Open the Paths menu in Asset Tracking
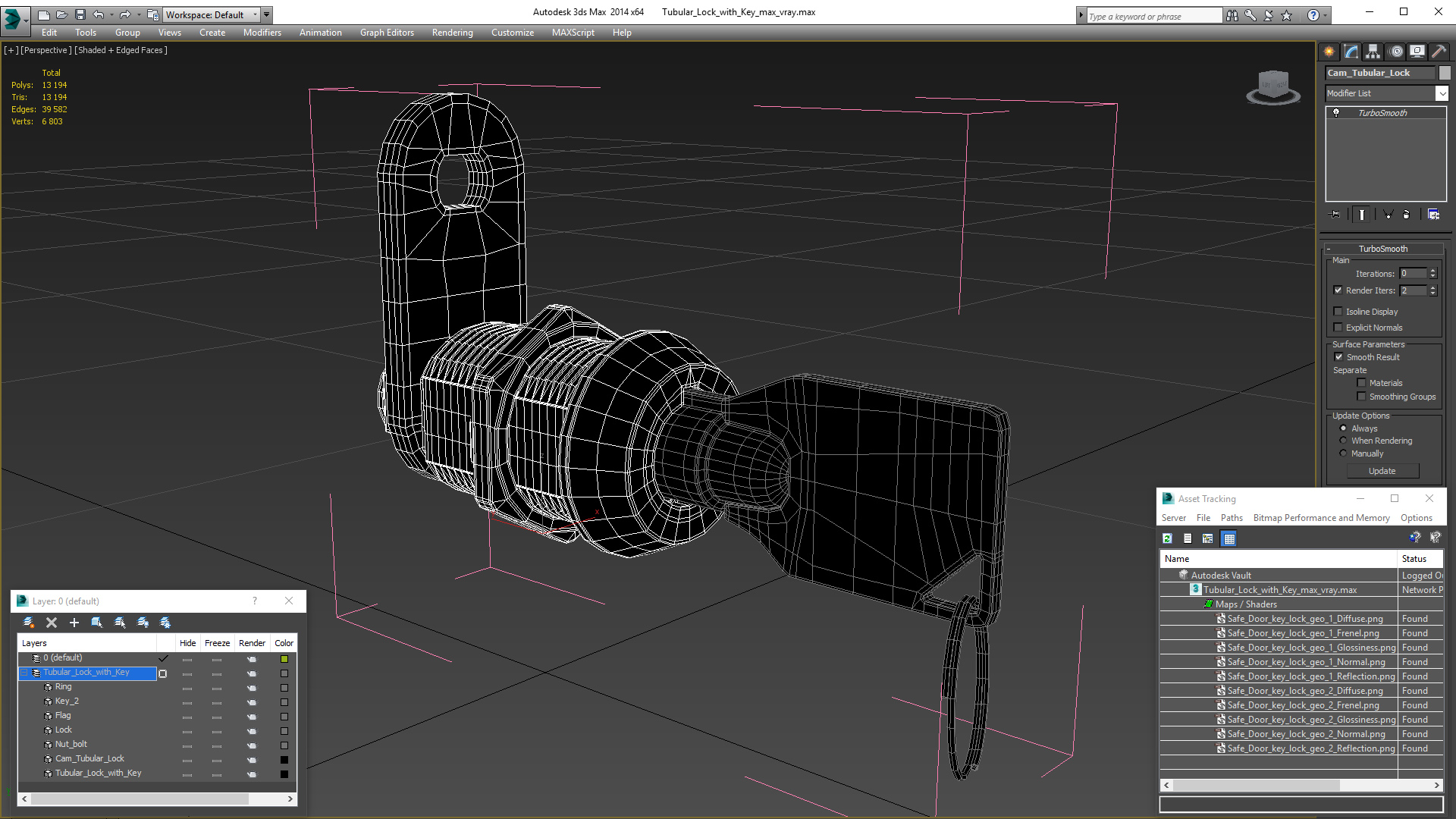Screen dimensions: 1456x819 coord(1232,518)
